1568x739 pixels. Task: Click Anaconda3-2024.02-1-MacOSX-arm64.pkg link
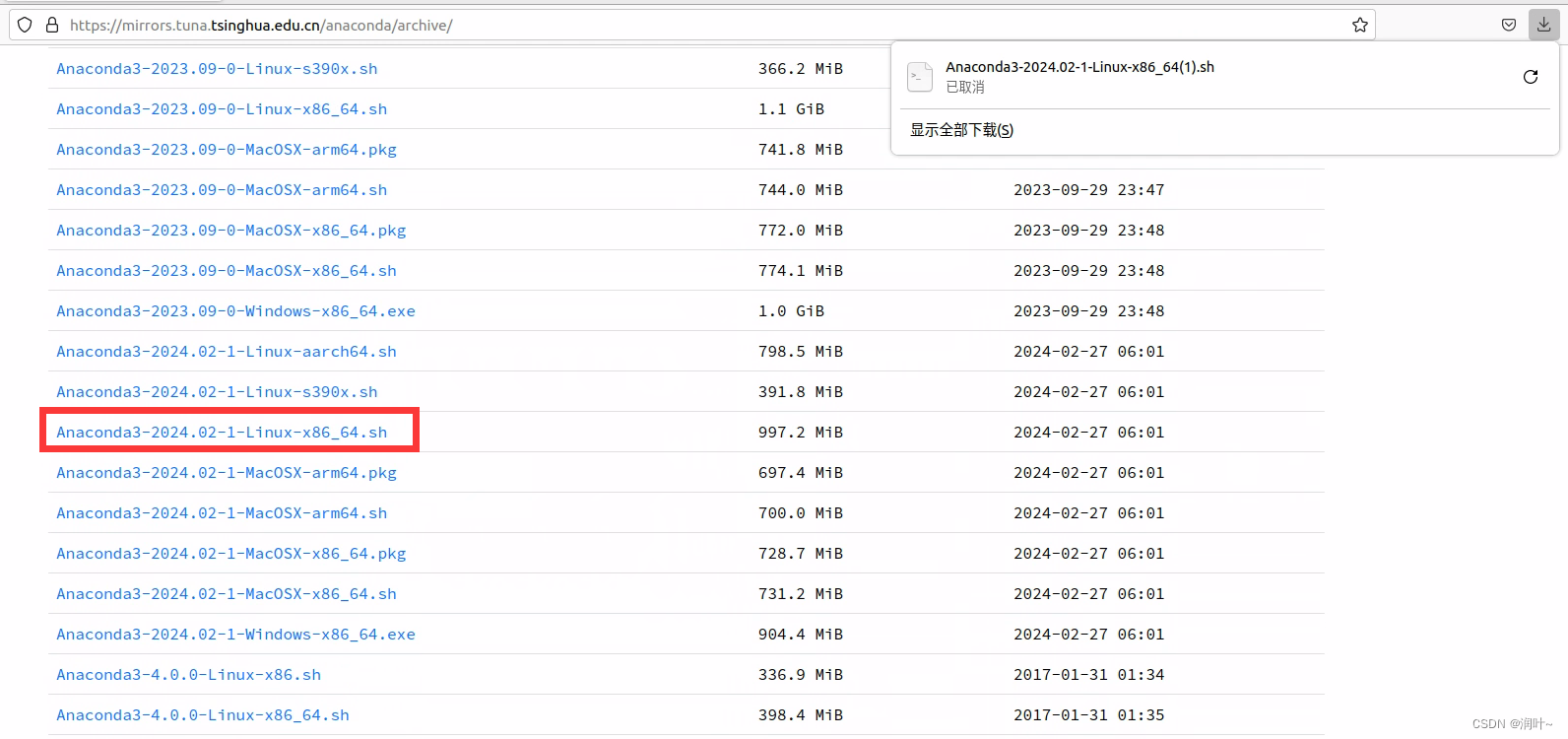tap(227, 473)
